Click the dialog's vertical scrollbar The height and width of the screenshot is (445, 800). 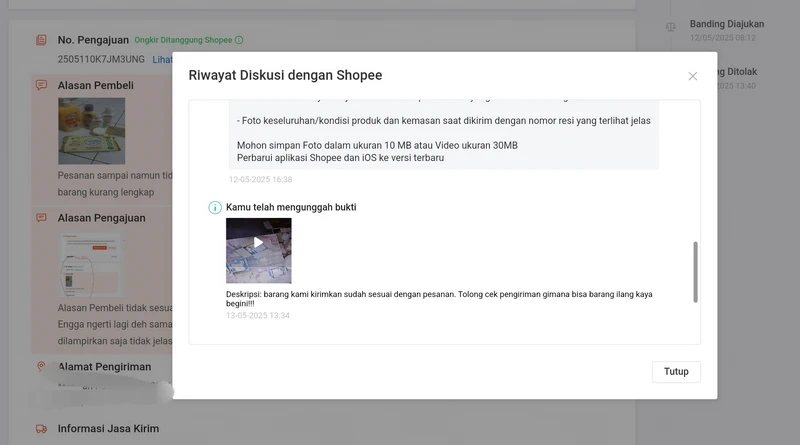[x=695, y=272]
